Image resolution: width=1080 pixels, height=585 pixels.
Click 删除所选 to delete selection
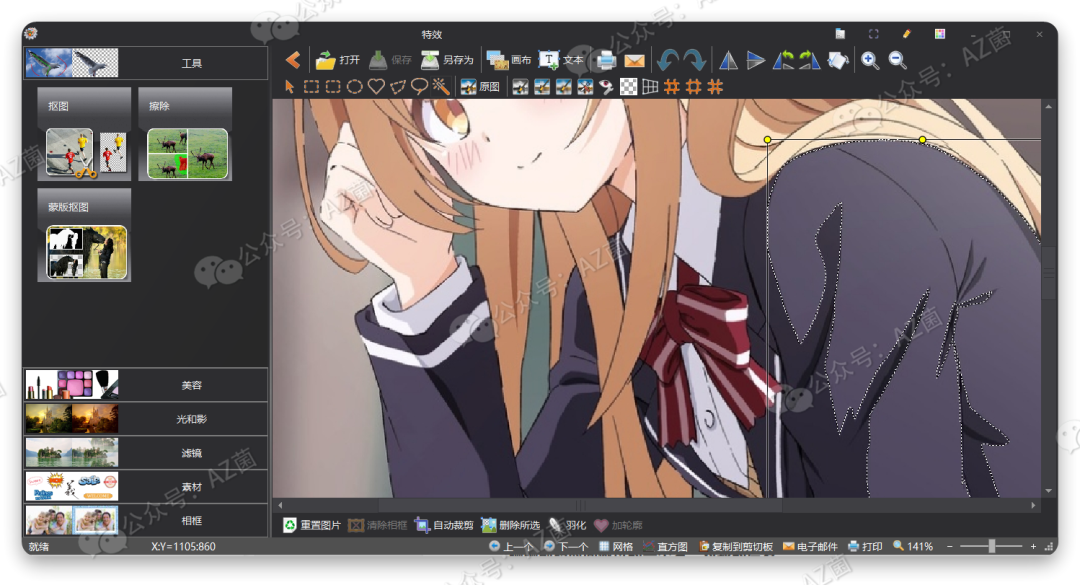[510, 525]
